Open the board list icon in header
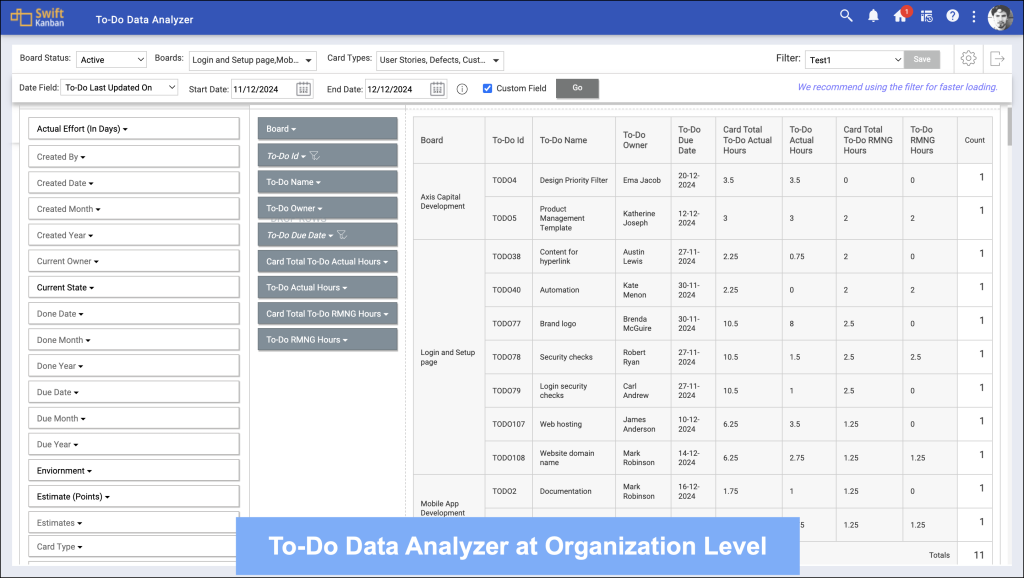 tap(927, 16)
